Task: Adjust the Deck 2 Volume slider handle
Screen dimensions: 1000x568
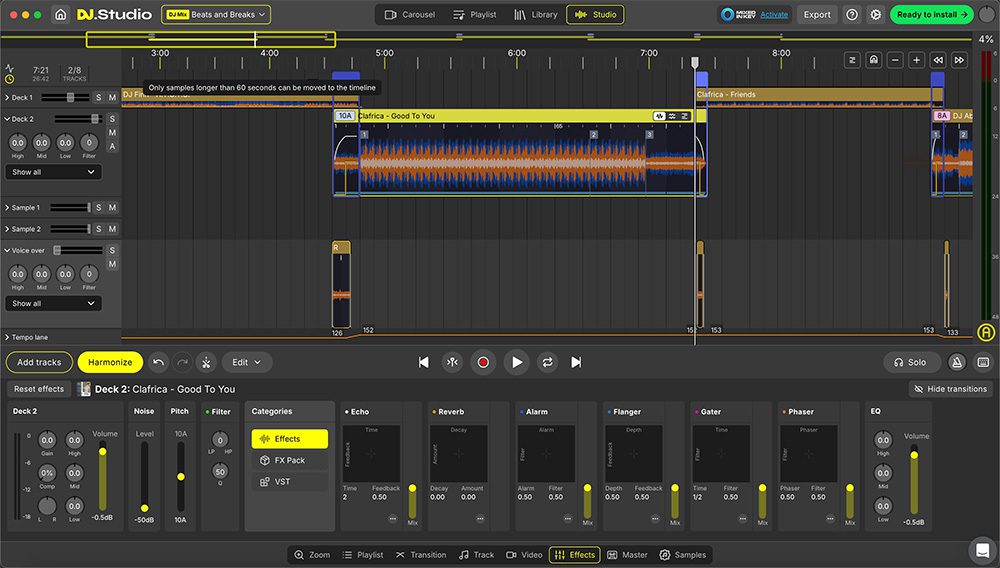Action: [102, 451]
